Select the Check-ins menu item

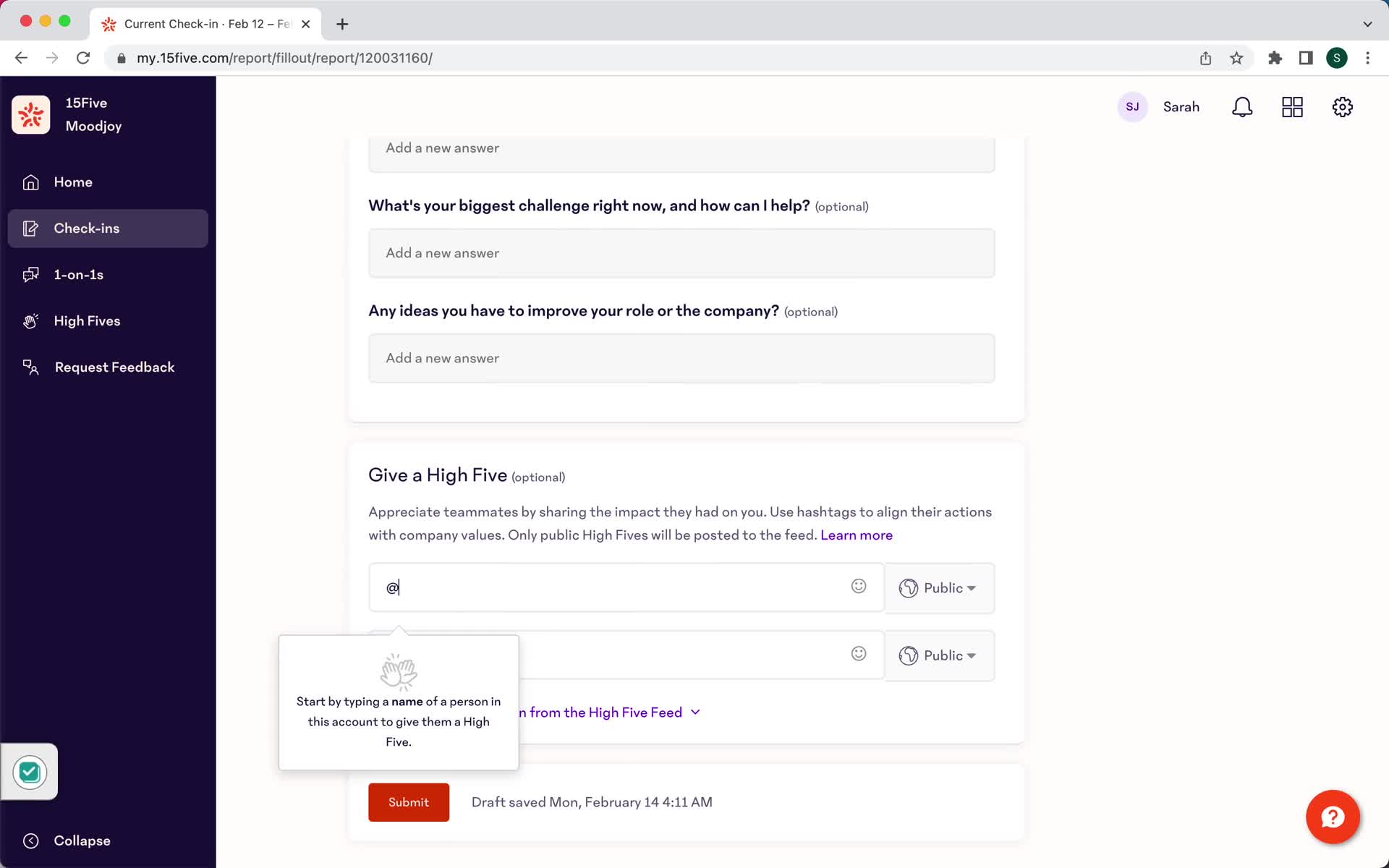(x=107, y=228)
